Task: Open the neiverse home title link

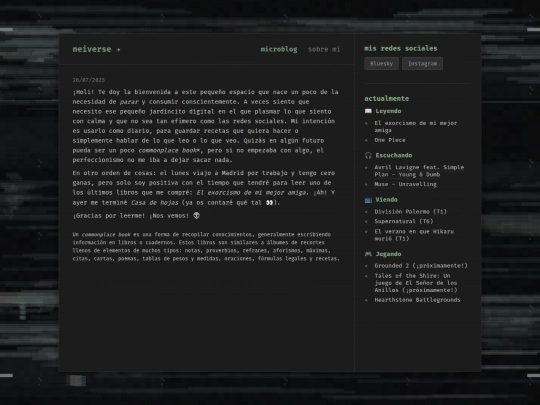Action: [x=92, y=49]
